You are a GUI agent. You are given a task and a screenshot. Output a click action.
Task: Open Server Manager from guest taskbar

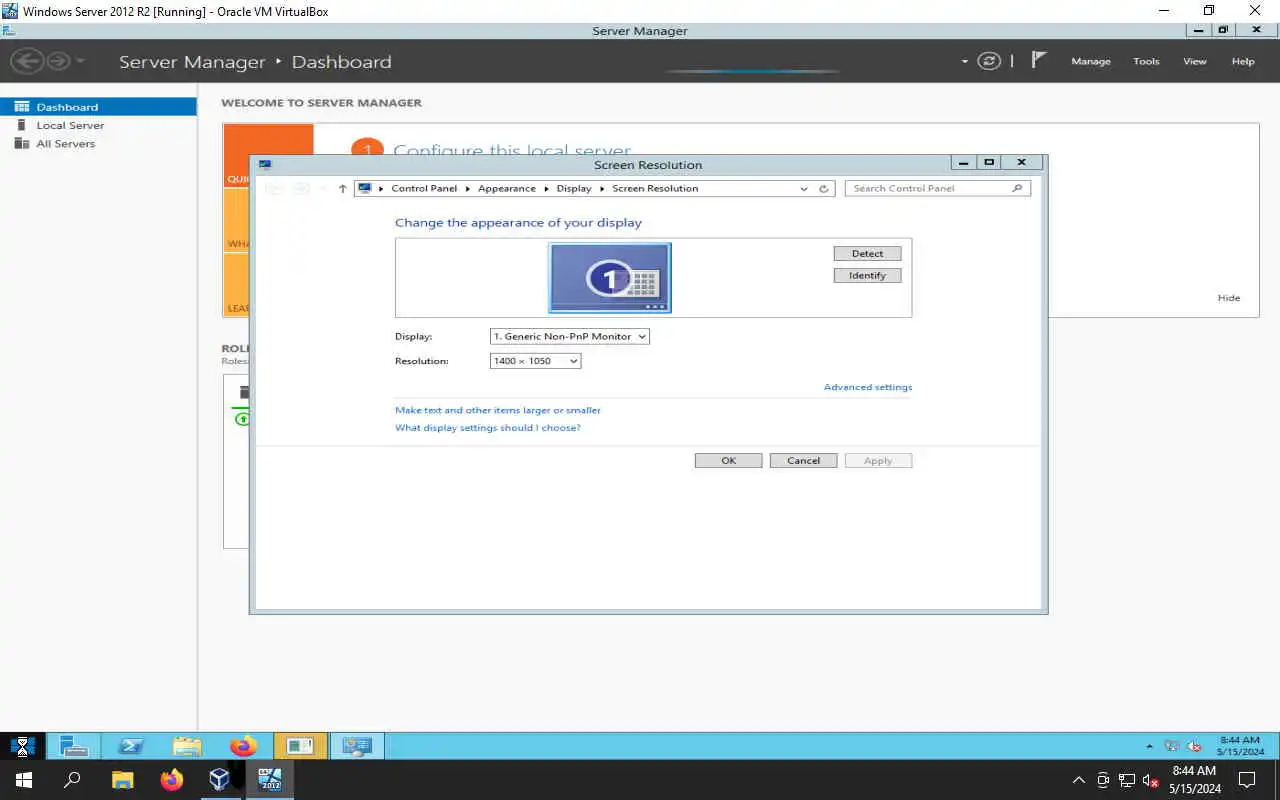tap(74, 746)
